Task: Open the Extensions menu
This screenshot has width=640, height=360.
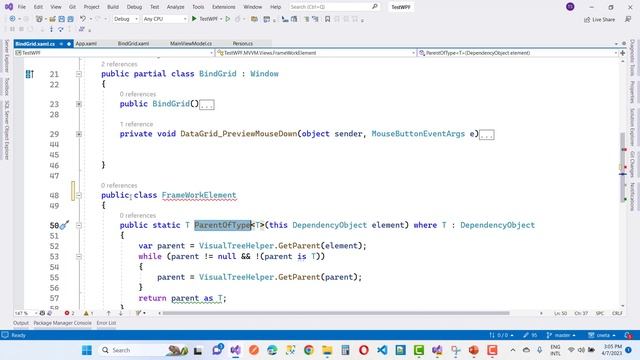Action: click(x=224, y=7)
